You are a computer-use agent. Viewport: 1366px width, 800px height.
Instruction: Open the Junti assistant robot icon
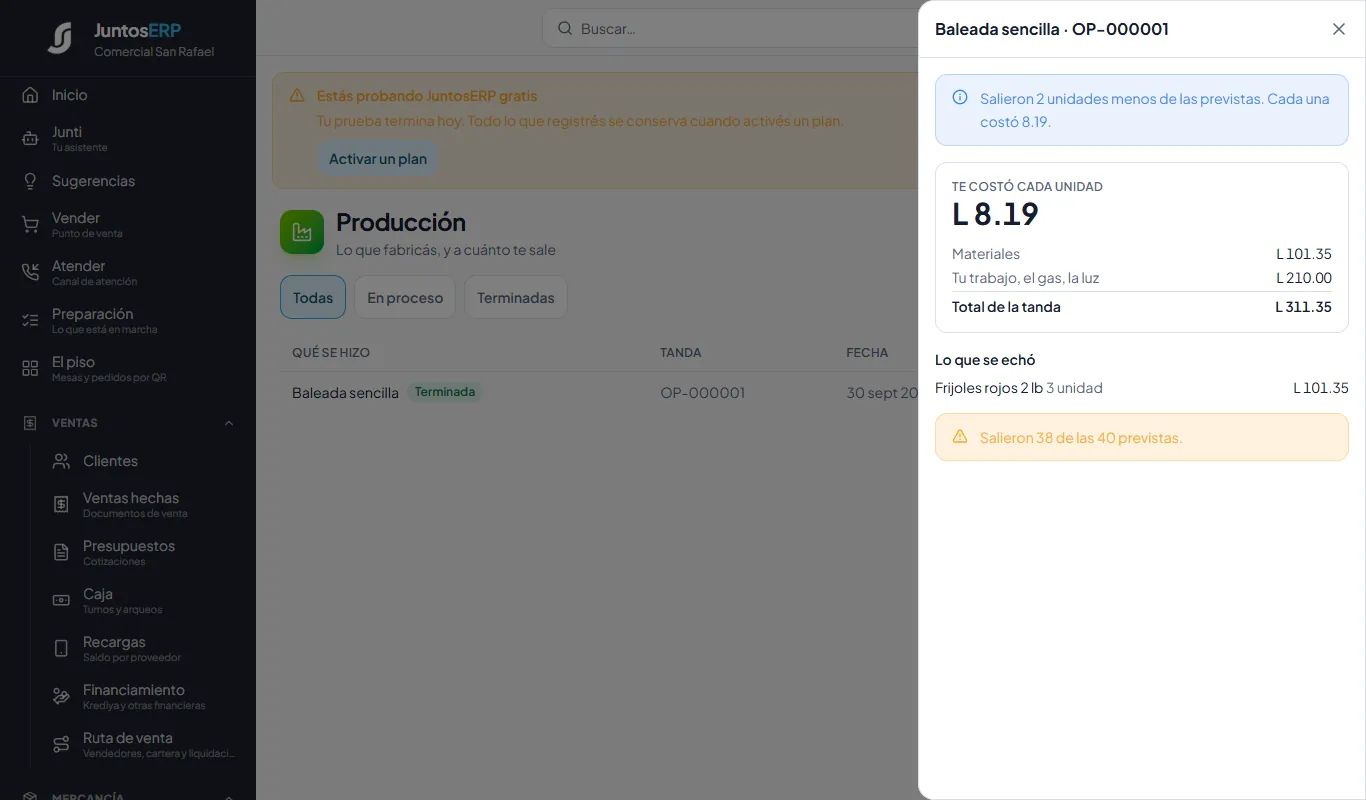(x=30, y=139)
